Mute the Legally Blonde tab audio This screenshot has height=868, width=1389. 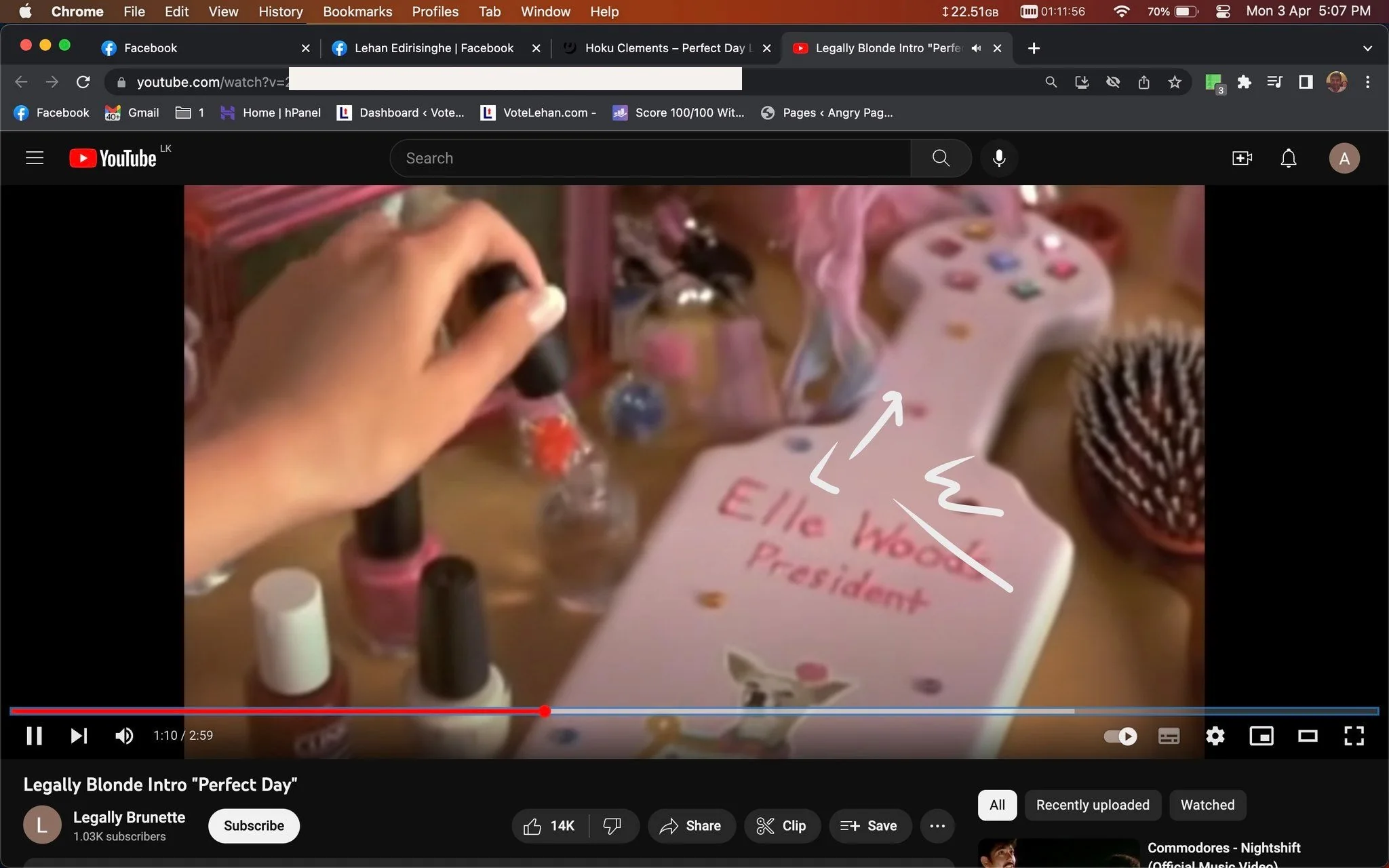(x=976, y=48)
